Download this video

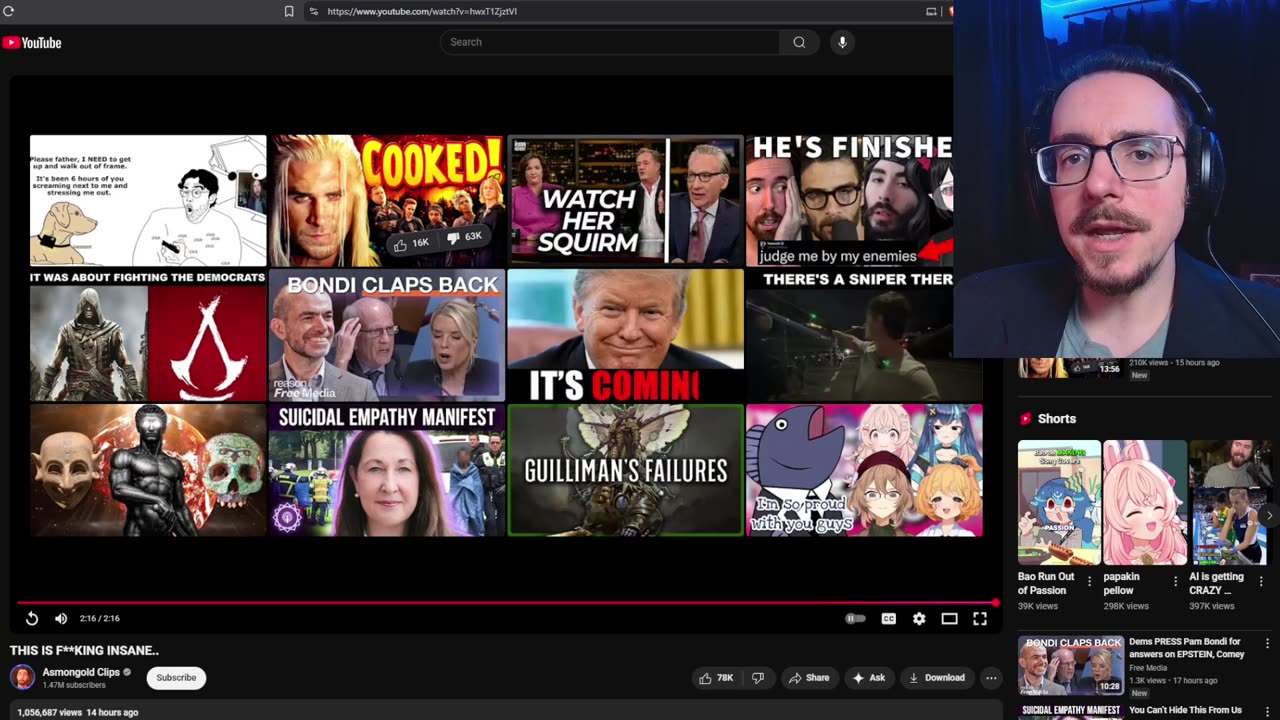click(x=937, y=677)
